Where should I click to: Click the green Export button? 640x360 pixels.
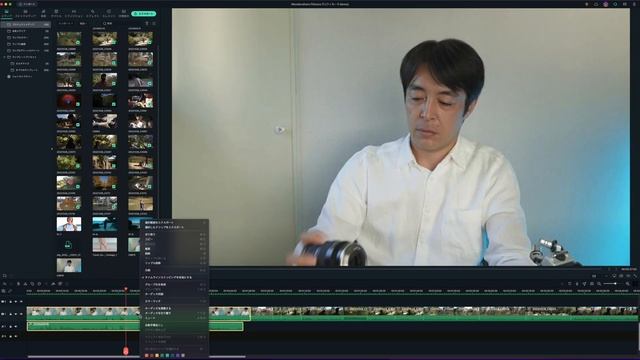point(144,13)
